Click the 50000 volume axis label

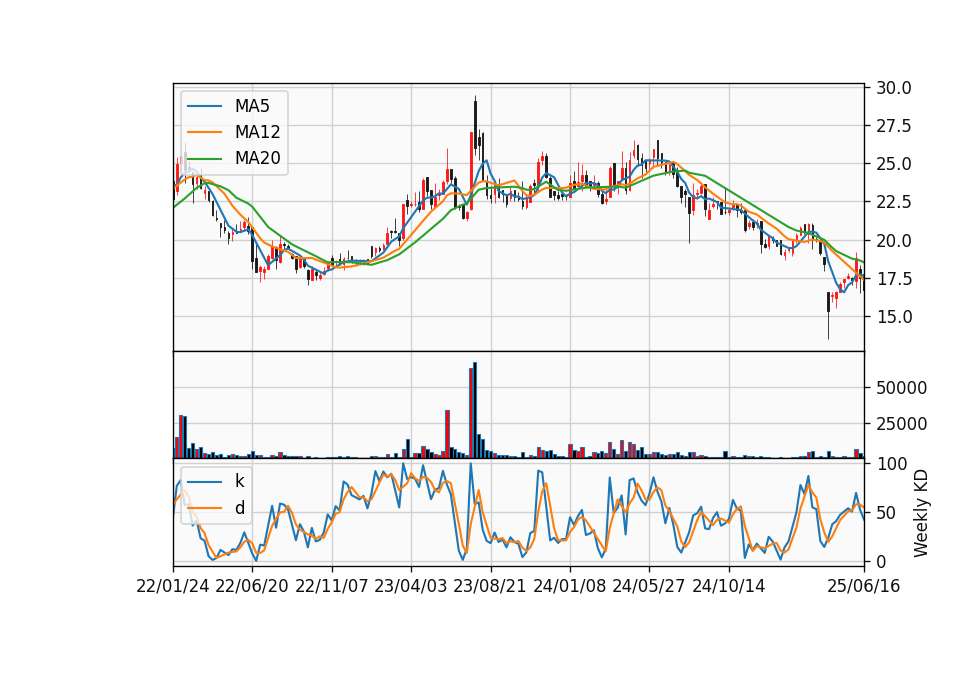pos(901,388)
